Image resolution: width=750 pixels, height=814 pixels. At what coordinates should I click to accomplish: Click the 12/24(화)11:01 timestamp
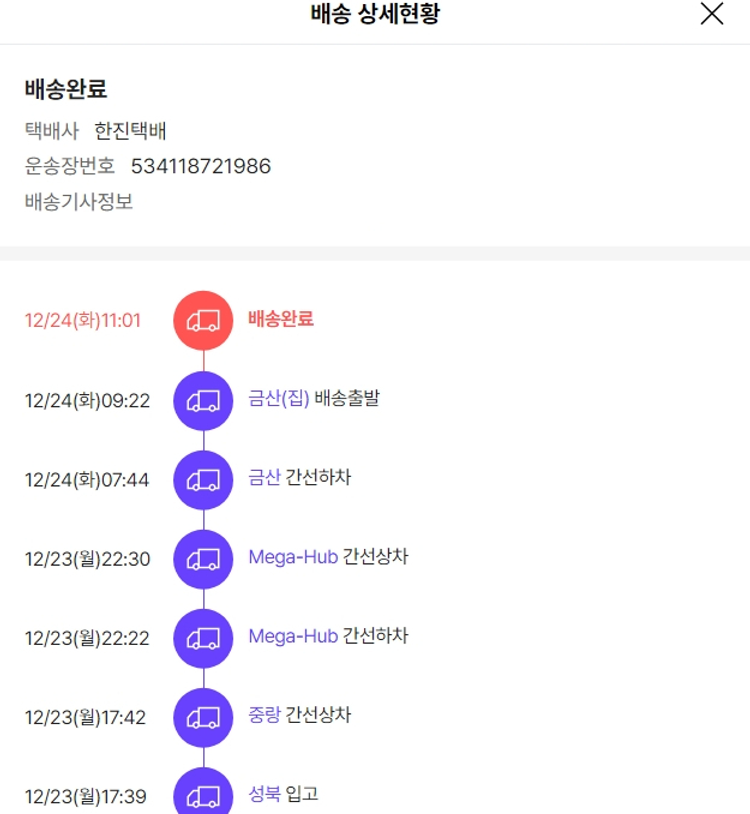click(x=83, y=321)
